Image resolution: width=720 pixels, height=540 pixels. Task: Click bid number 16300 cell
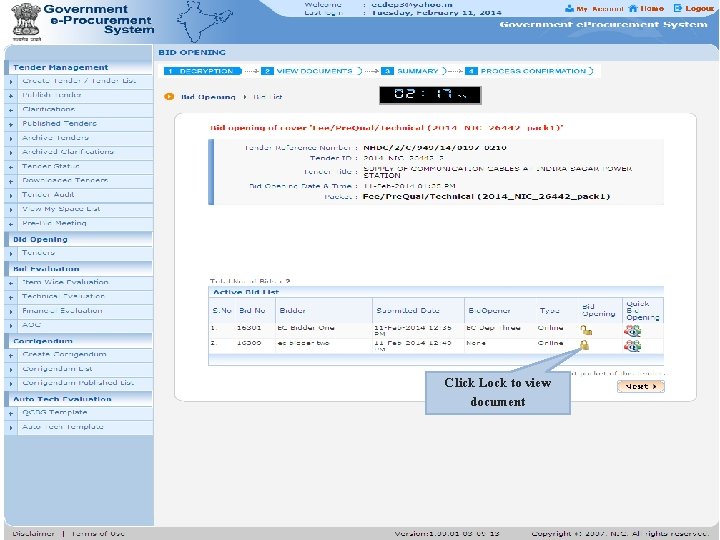click(249, 343)
